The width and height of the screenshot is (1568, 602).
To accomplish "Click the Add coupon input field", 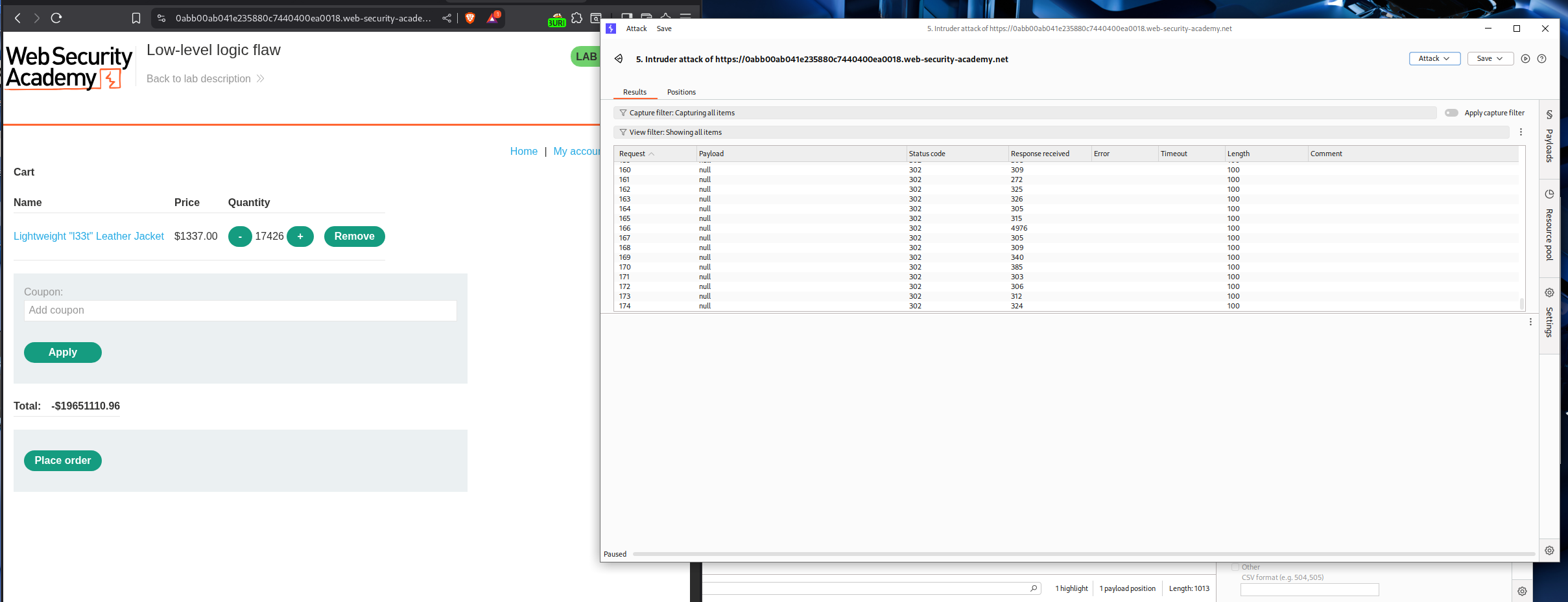I will (240, 310).
